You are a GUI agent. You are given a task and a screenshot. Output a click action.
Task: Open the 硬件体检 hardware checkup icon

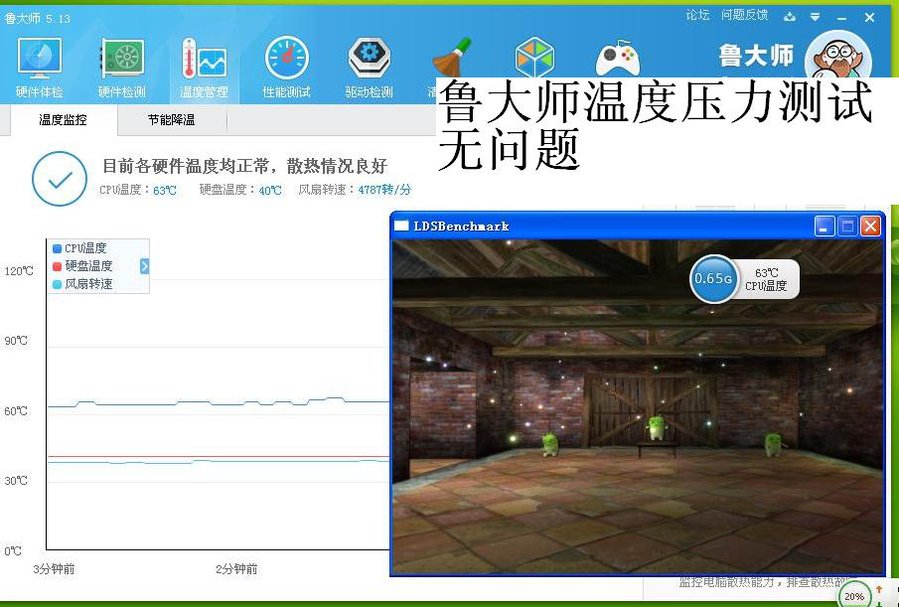(x=39, y=66)
